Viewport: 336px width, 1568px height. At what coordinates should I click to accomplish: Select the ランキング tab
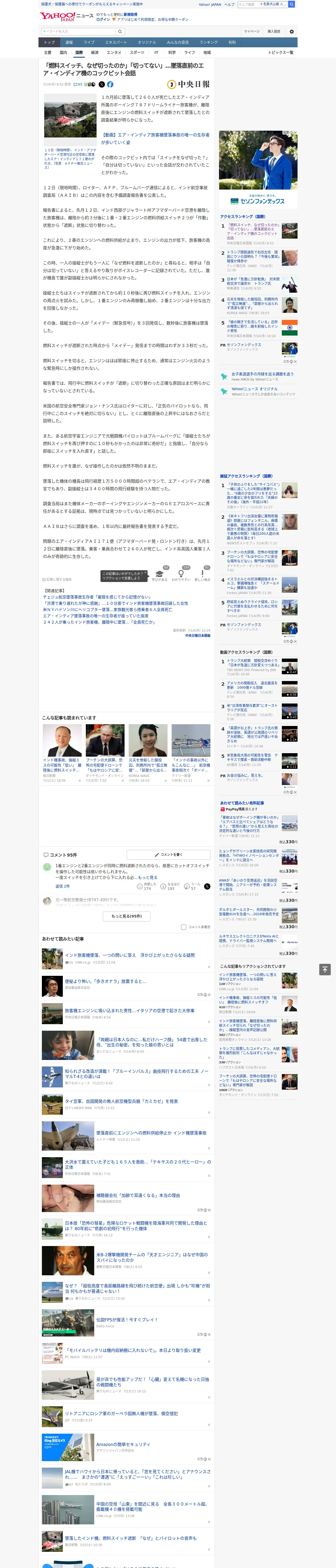[x=209, y=42]
